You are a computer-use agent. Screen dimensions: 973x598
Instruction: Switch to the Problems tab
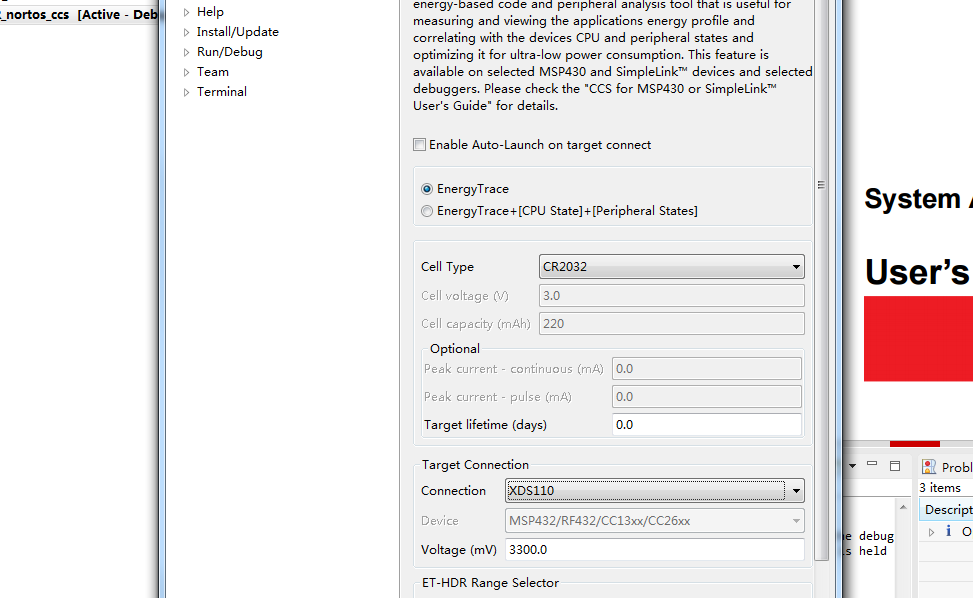(947, 467)
